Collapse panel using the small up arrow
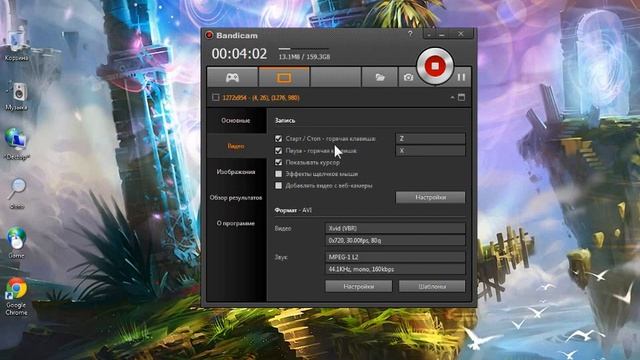This screenshot has height=360, width=640. [x=452, y=98]
